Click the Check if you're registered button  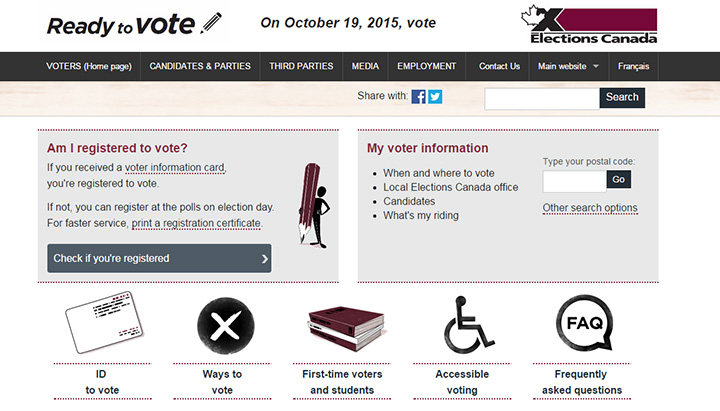point(159,258)
